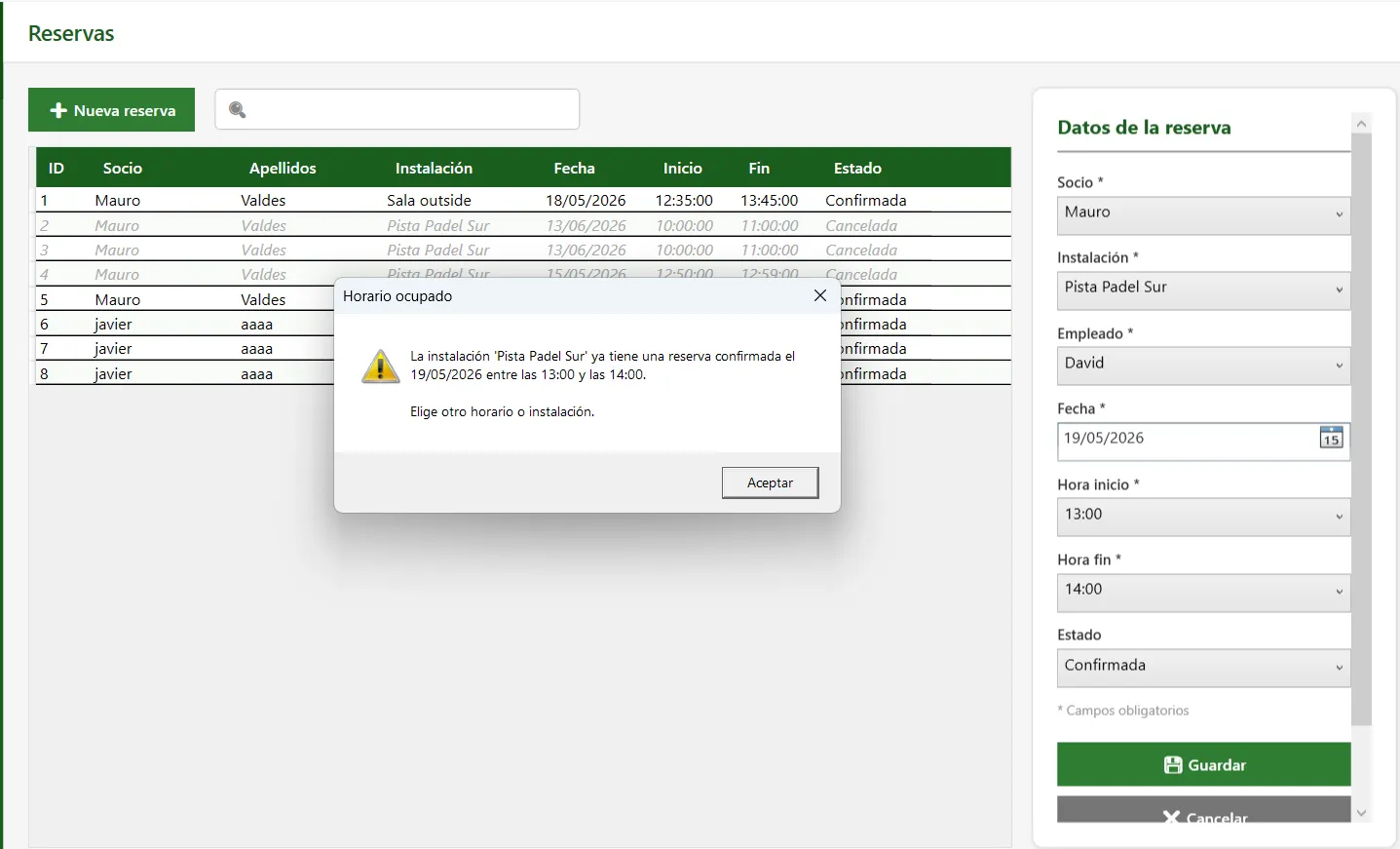The height and width of the screenshot is (849, 1400).
Task: Click the form panel vertical scrollbar thumb
Action: (1362, 430)
